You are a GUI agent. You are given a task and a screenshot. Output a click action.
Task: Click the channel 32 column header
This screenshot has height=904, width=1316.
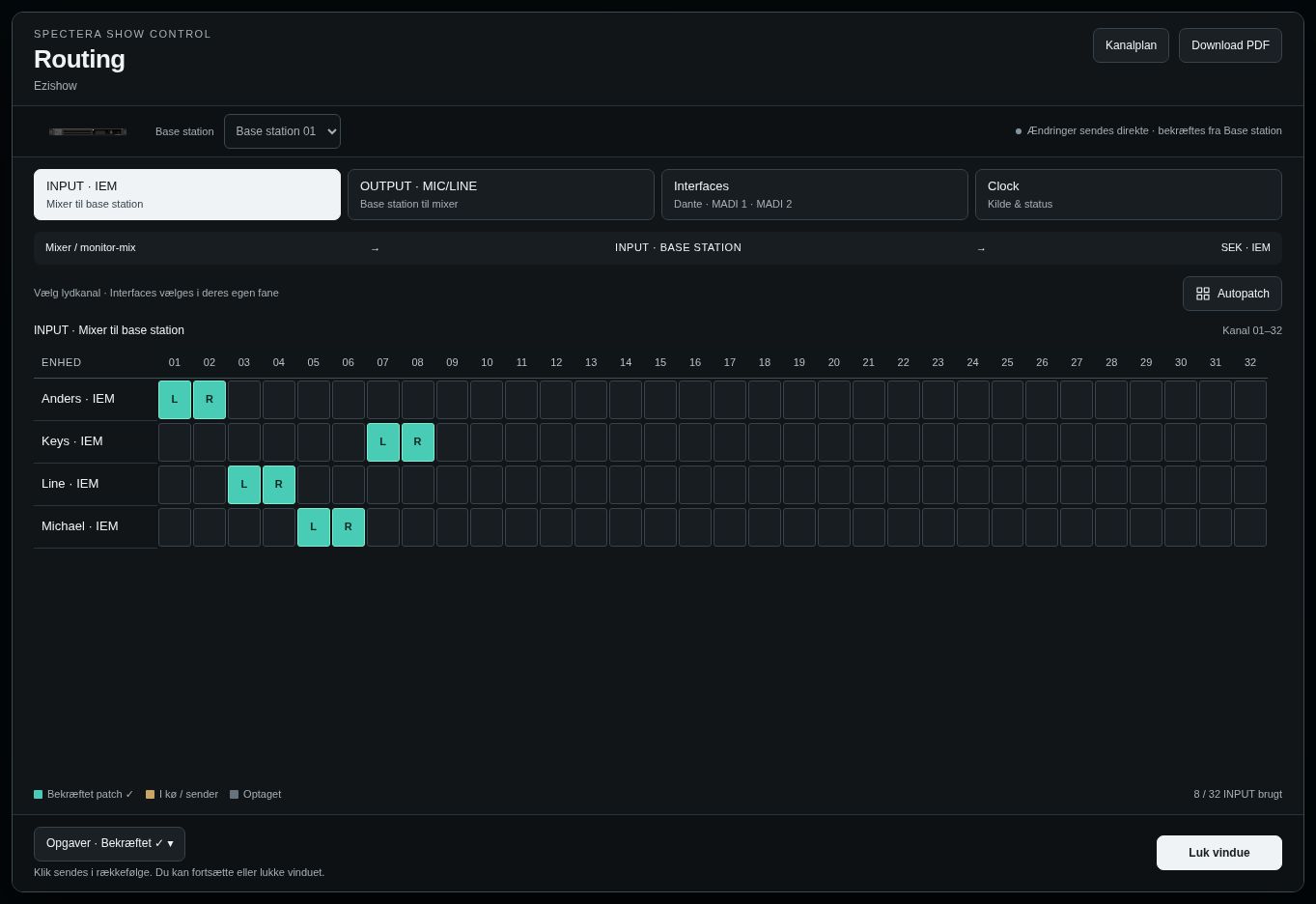pyautogui.click(x=1250, y=362)
